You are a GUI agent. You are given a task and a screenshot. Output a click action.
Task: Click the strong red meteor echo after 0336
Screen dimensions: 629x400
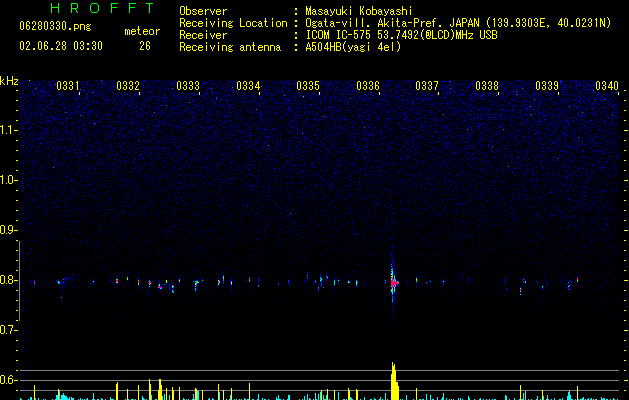point(394,282)
